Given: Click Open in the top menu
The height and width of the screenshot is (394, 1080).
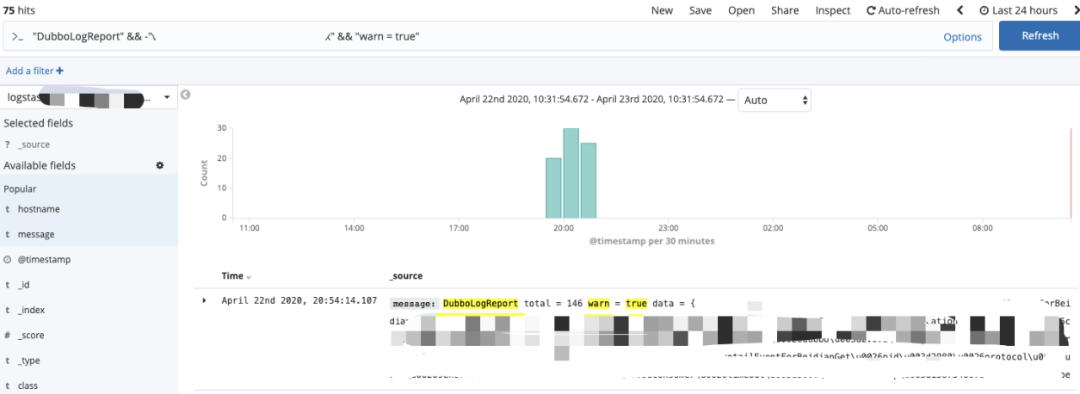Looking at the screenshot, I should pos(741,10).
